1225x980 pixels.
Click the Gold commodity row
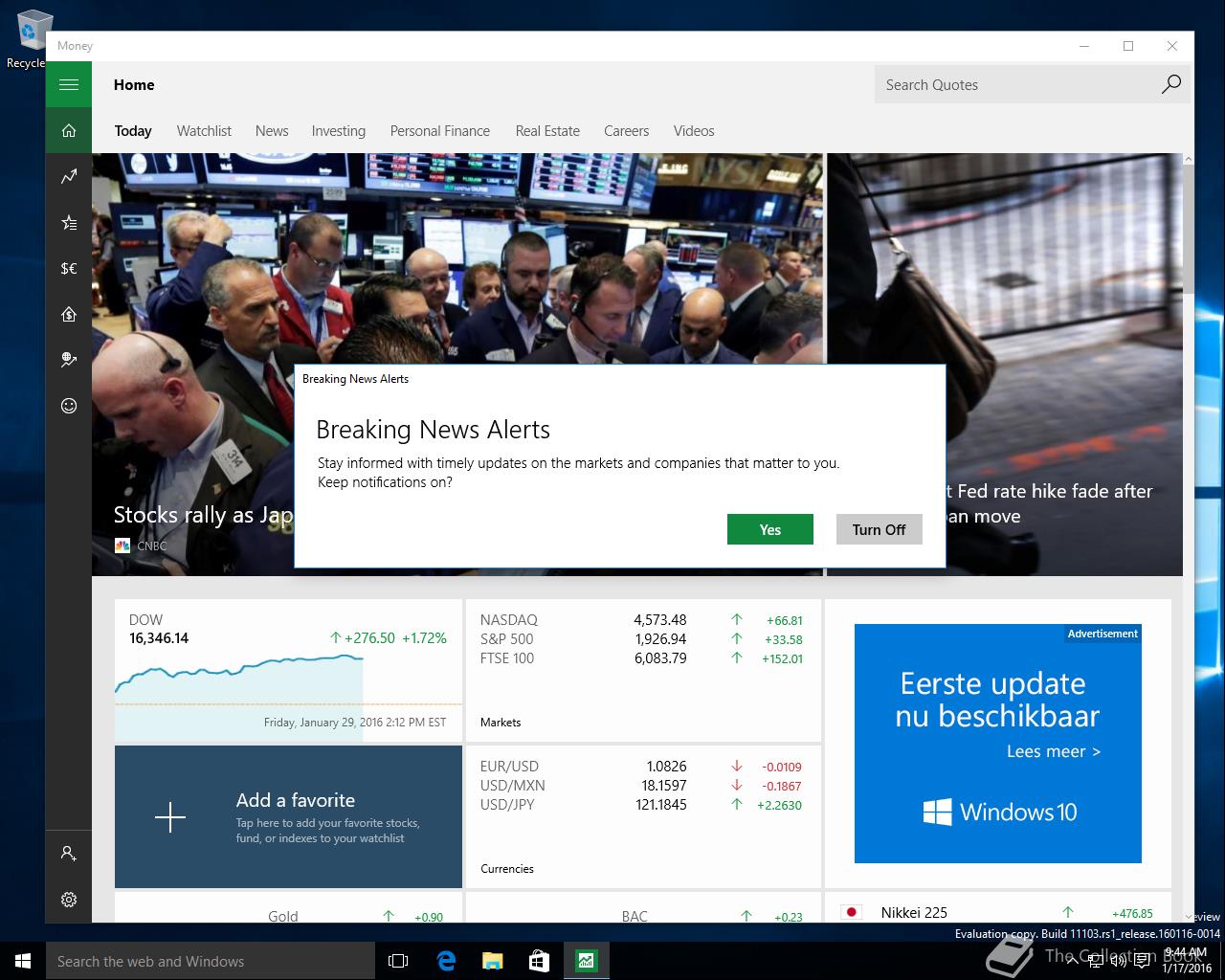(288, 916)
